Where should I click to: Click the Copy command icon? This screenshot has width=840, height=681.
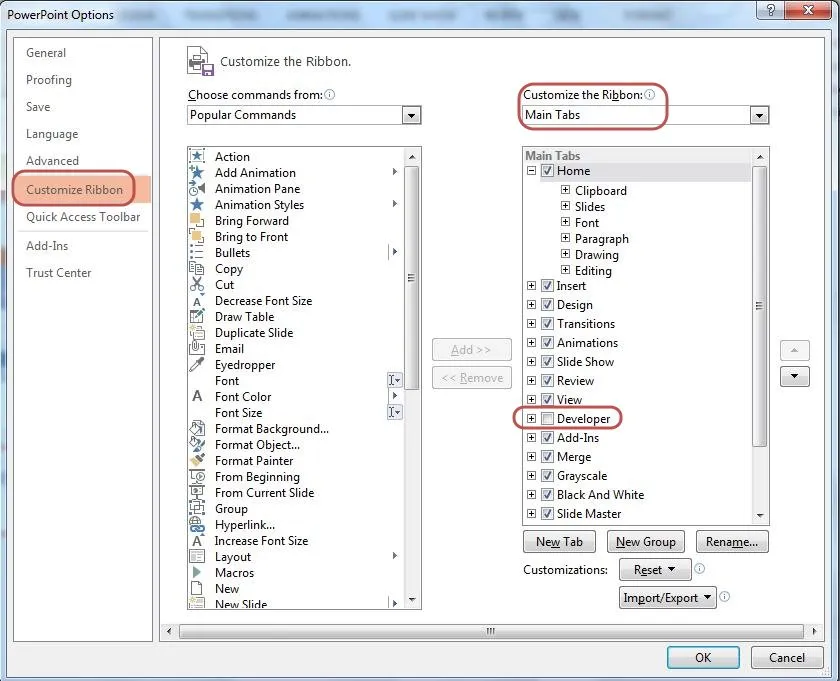point(197,268)
